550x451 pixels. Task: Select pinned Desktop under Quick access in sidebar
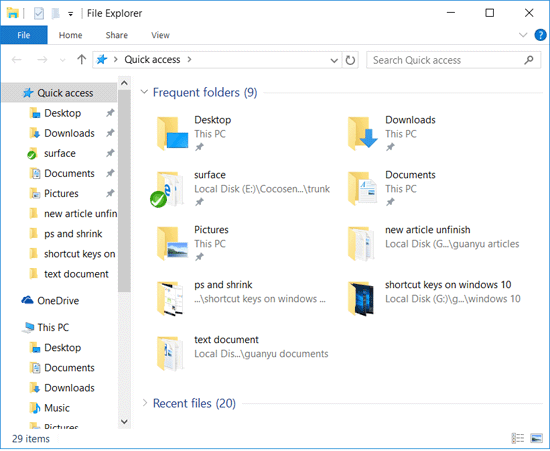coord(62,113)
